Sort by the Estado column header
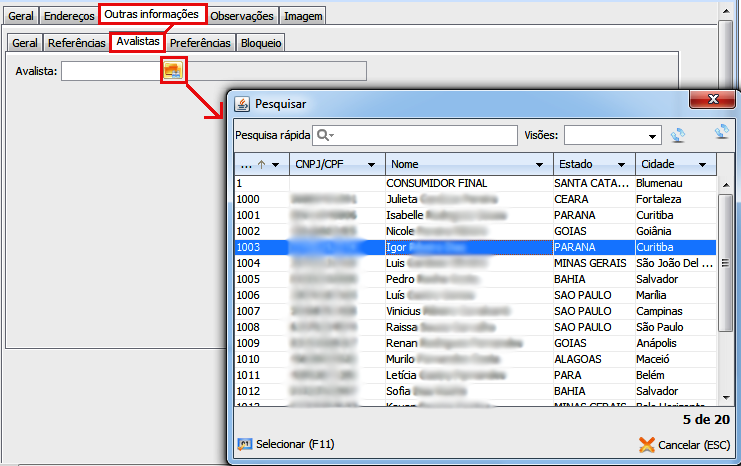This screenshot has height=466, width=741. point(594,164)
